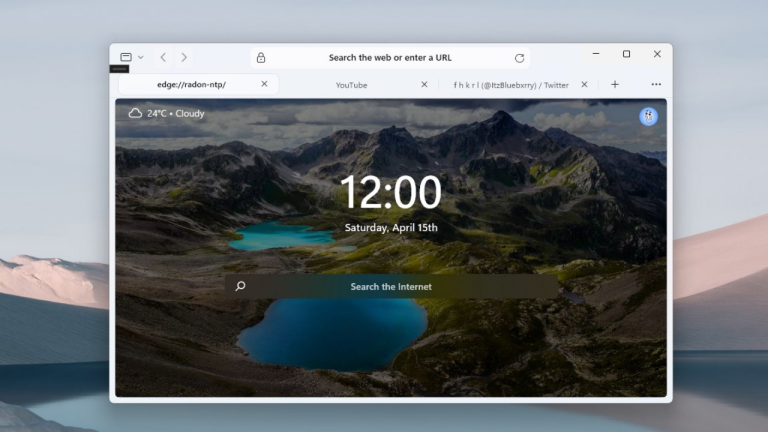Open the tab actions panel icon
Screen dimensions: 768x432
126,57
